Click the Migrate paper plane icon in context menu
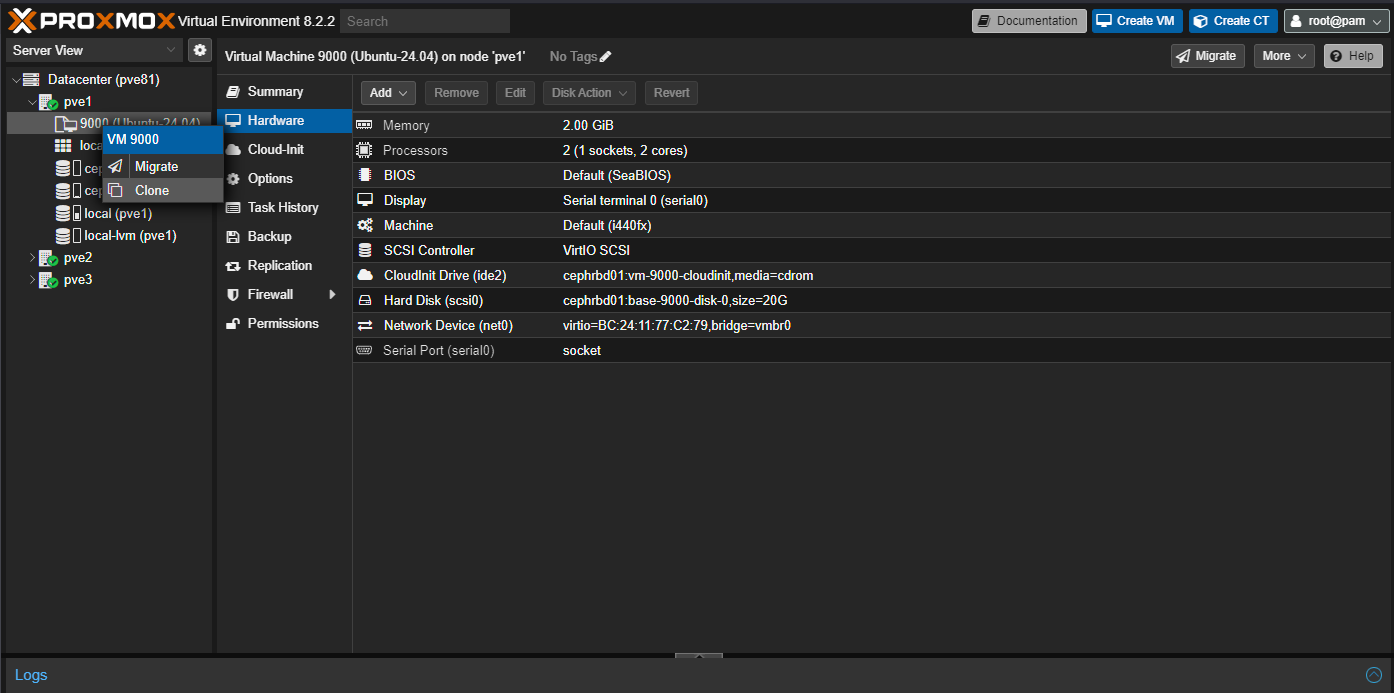 116,167
